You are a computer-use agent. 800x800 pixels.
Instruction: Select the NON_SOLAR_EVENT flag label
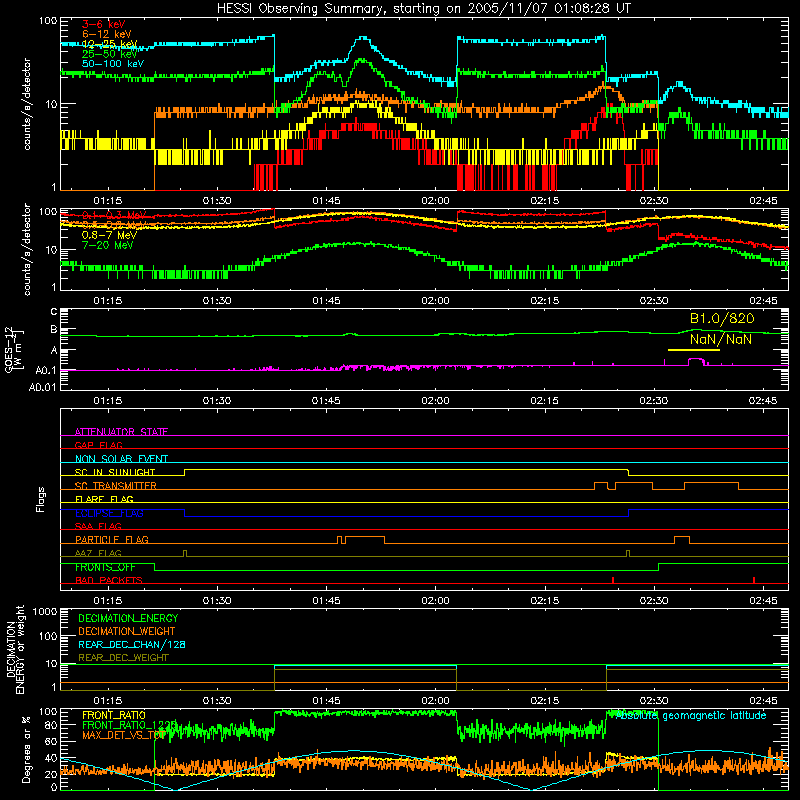pyautogui.click(x=121, y=459)
